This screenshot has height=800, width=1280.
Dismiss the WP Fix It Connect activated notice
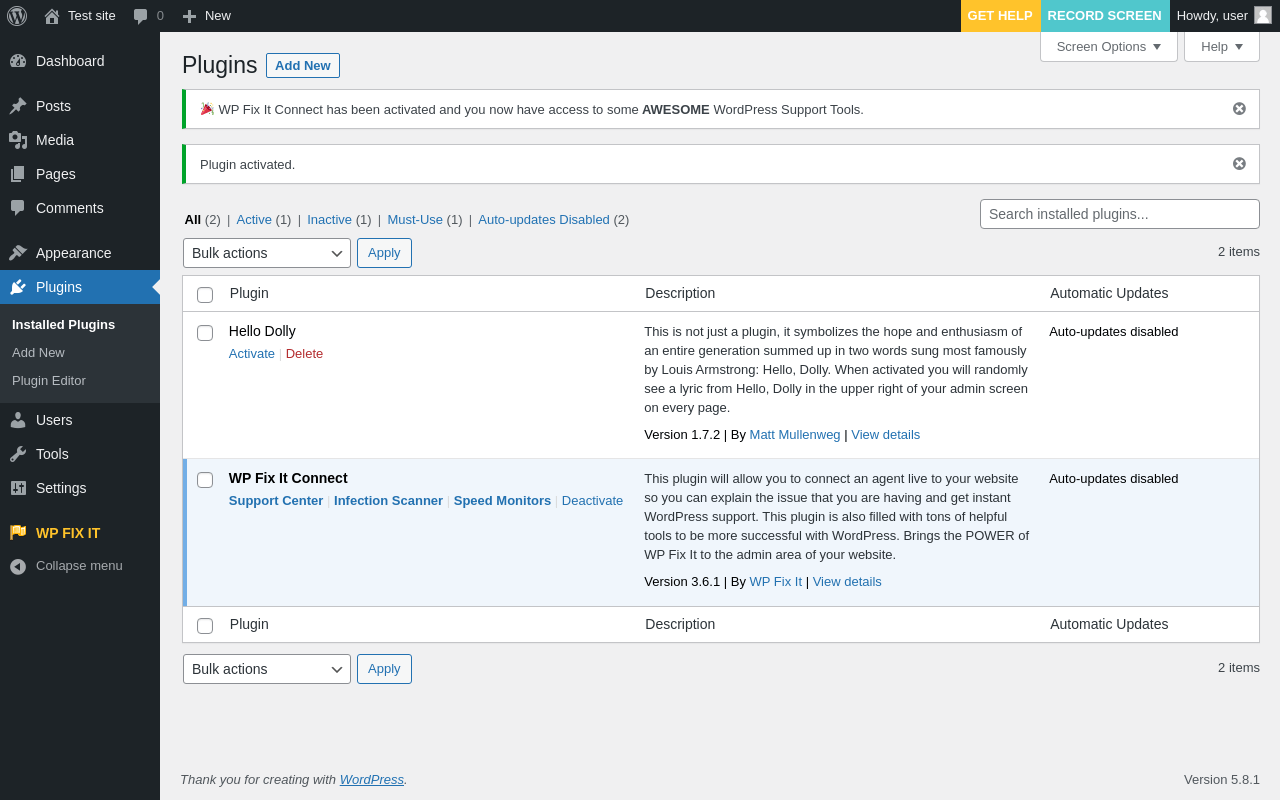coord(1239,109)
